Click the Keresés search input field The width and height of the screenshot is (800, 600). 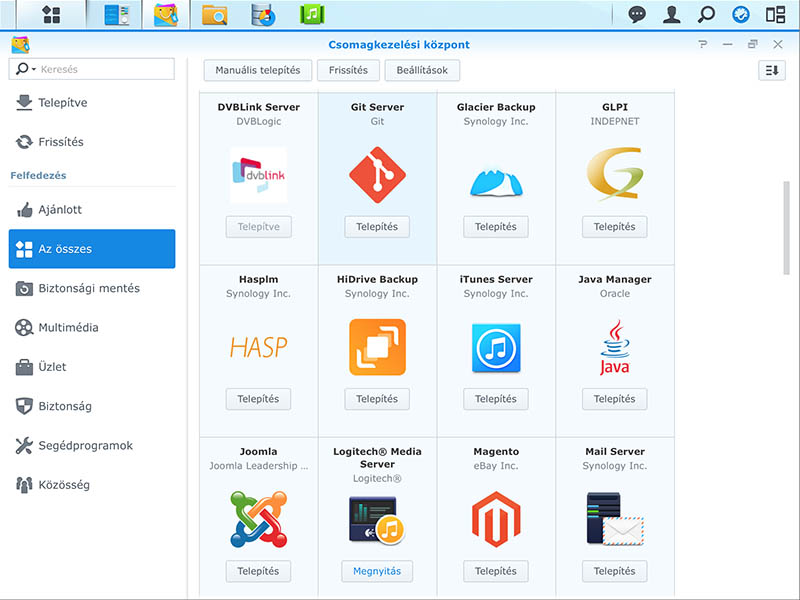click(104, 69)
